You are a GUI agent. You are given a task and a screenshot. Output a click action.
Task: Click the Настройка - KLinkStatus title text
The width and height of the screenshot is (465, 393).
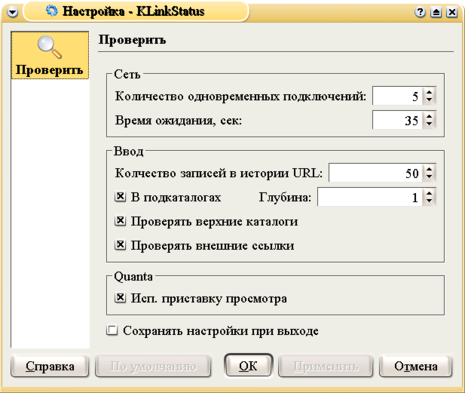coord(134,11)
